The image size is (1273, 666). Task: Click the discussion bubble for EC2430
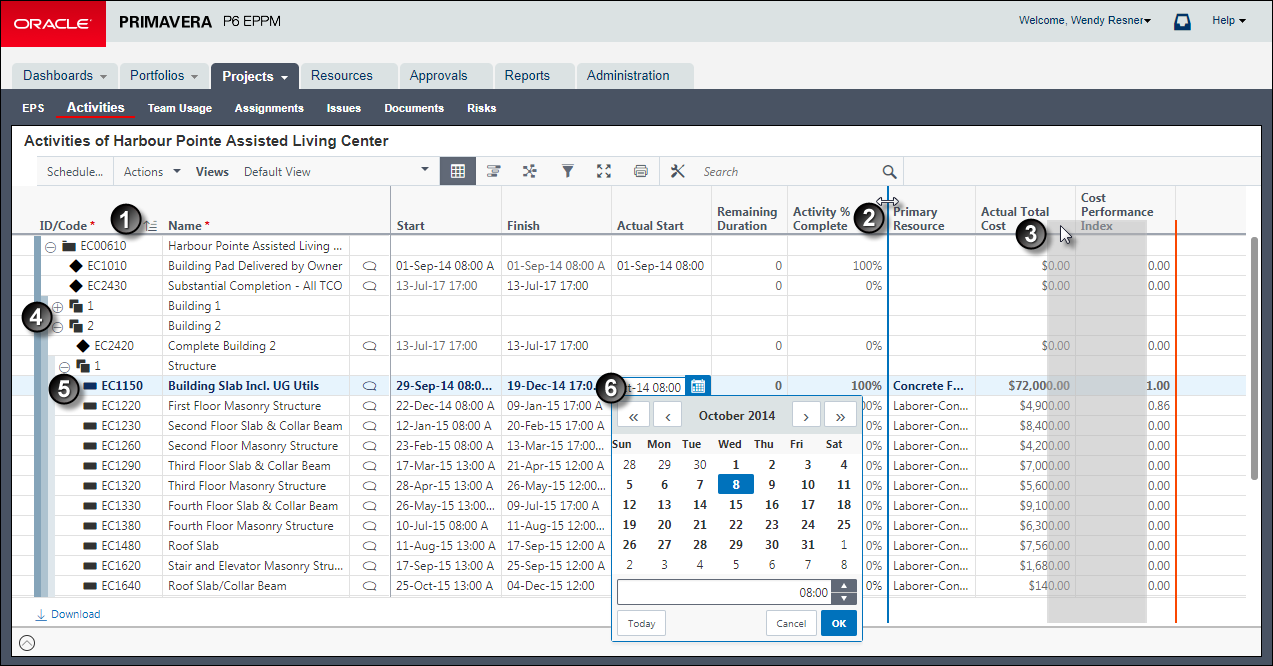pos(369,286)
